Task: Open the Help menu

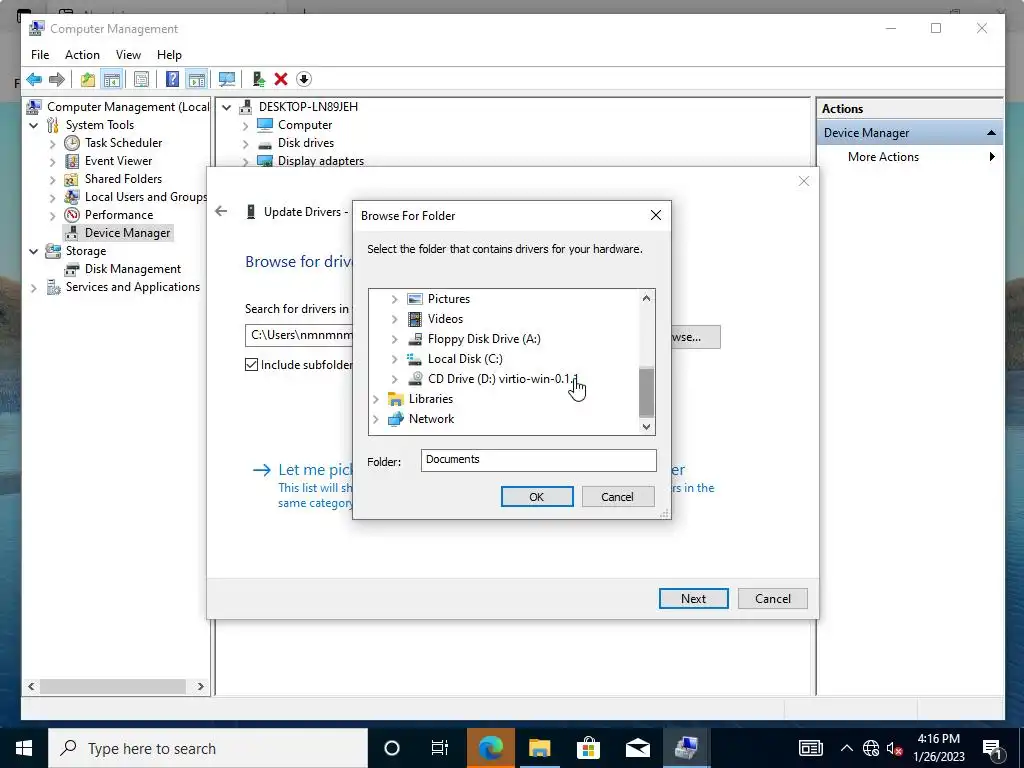Action: click(169, 55)
